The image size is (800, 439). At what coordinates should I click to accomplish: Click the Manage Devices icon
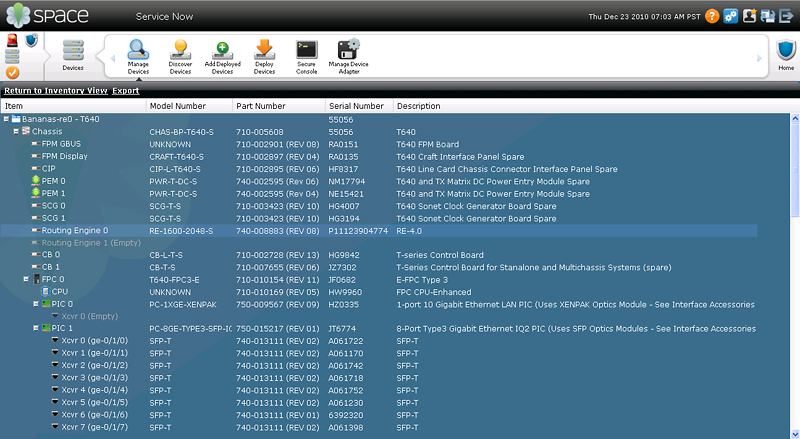[138, 53]
